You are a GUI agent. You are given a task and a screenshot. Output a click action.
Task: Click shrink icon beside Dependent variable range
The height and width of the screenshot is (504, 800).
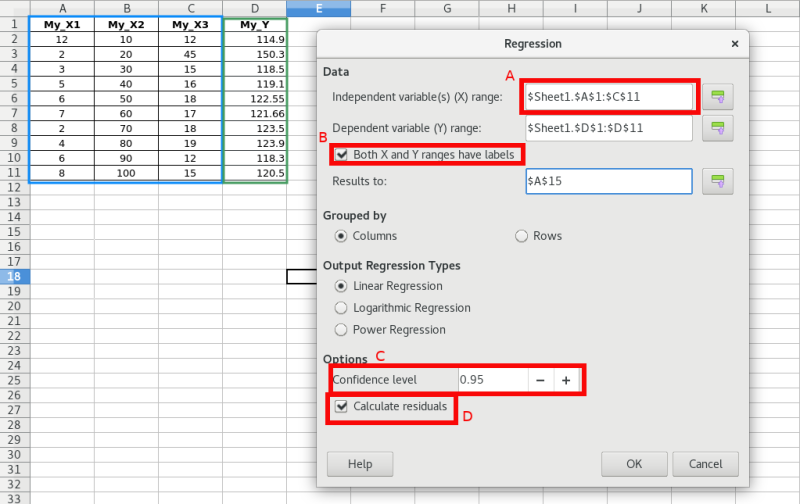pyautogui.click(x=718, y=129)
